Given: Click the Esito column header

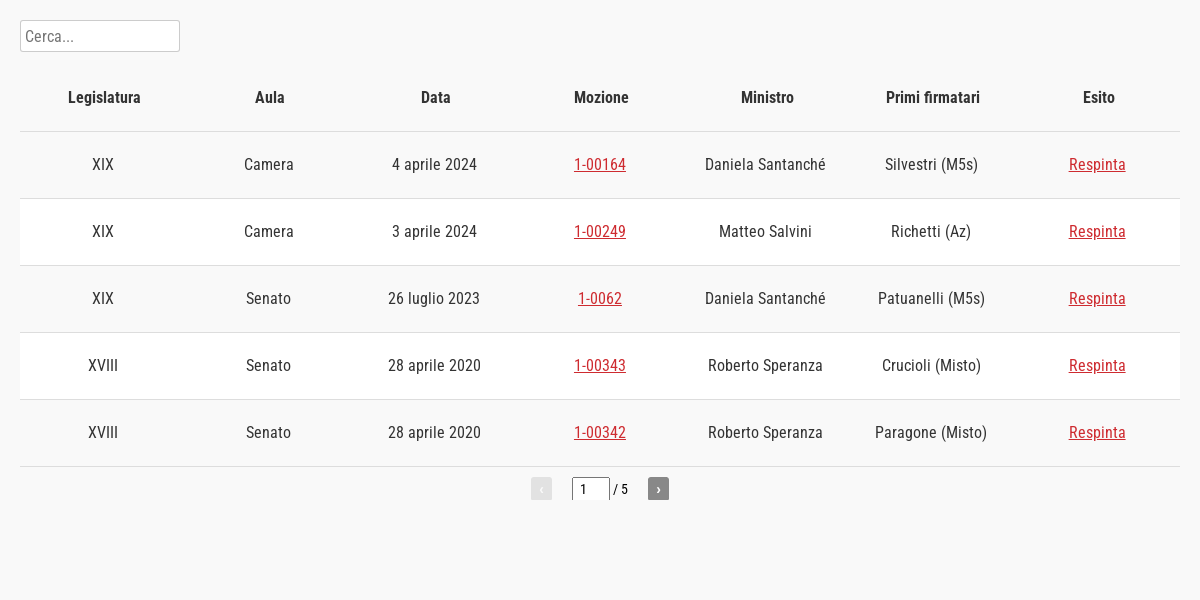Looking at the screenshot, I should (1098, 98).
